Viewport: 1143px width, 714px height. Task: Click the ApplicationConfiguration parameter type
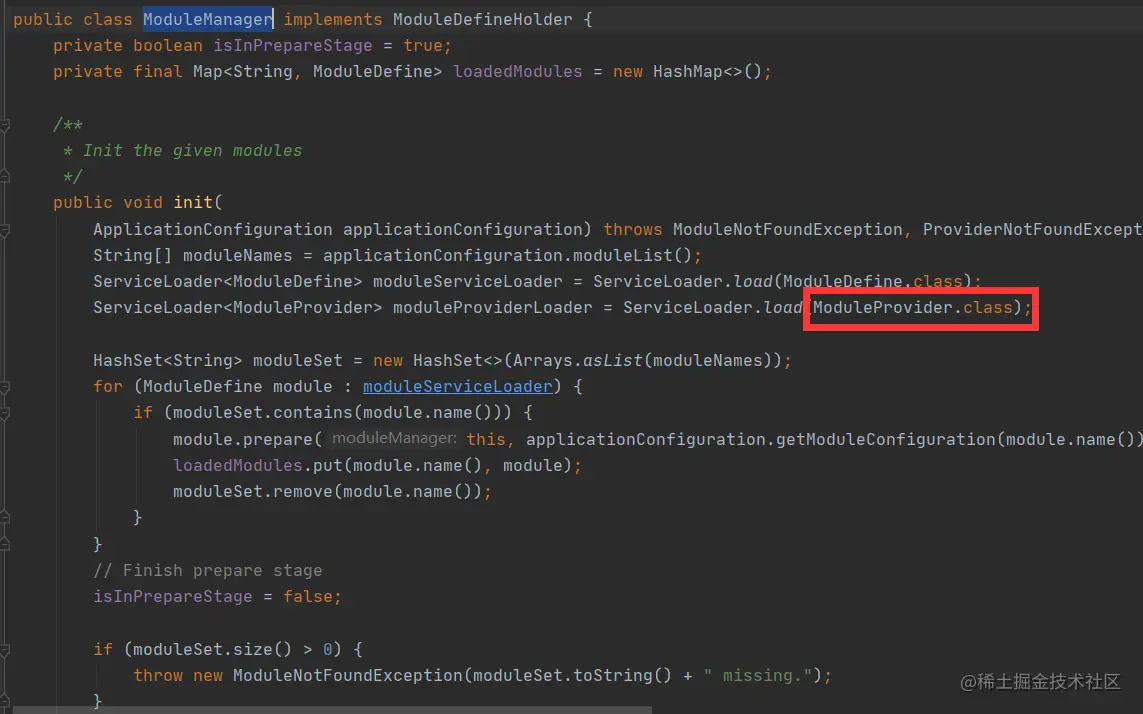coord(212,229)
